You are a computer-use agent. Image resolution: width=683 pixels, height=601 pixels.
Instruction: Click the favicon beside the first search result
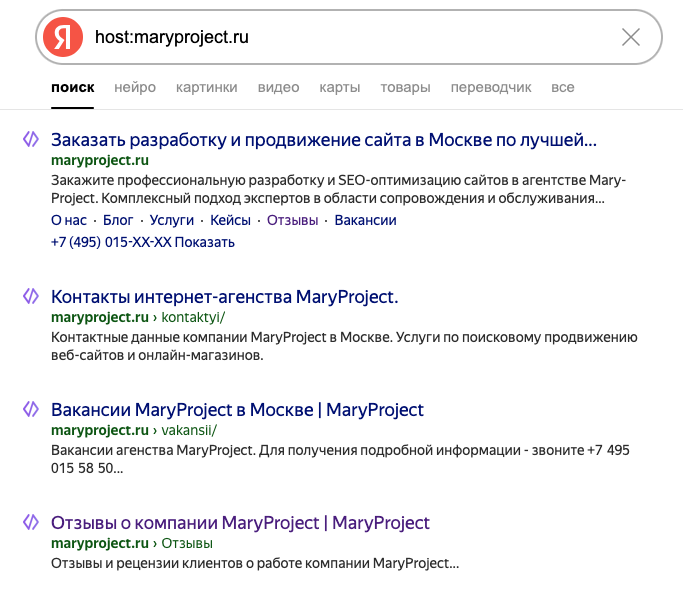pyautogui.click(x=30, y=139)
